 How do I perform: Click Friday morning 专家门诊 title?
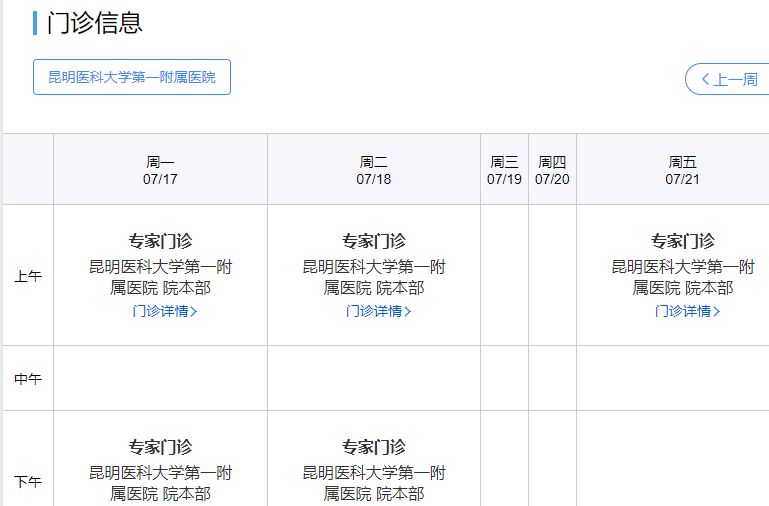click(683, 241)
